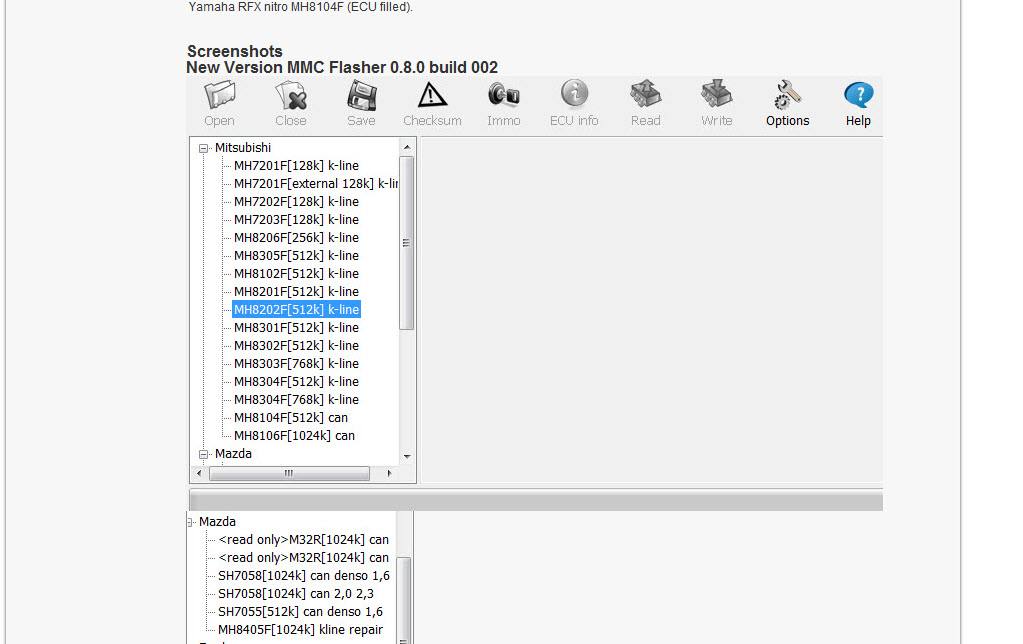Click the Save floppy disk icon

coord(361,104)
